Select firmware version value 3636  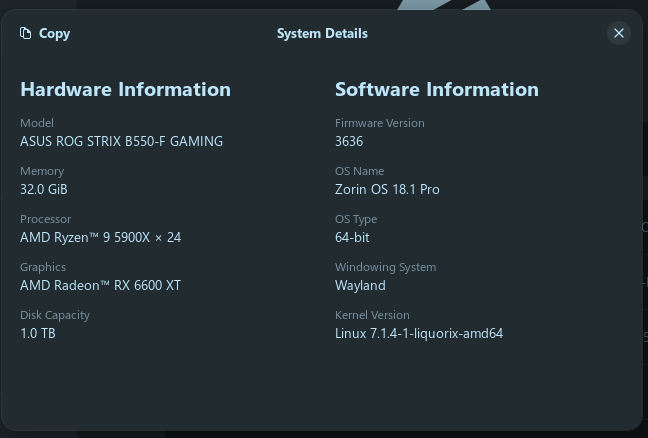(349, 141)
